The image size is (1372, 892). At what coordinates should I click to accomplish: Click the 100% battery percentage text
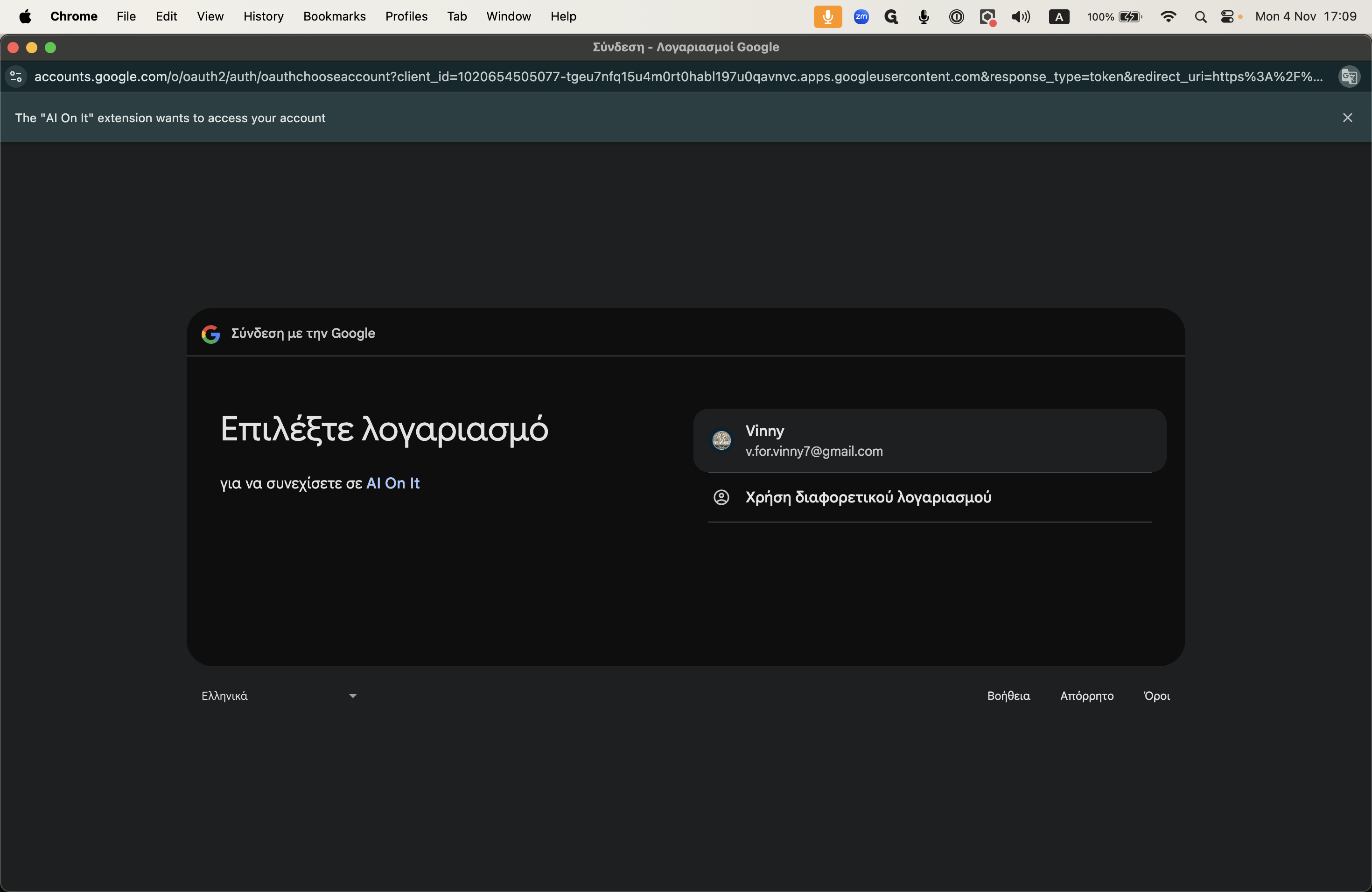(x=1100, y=17)
